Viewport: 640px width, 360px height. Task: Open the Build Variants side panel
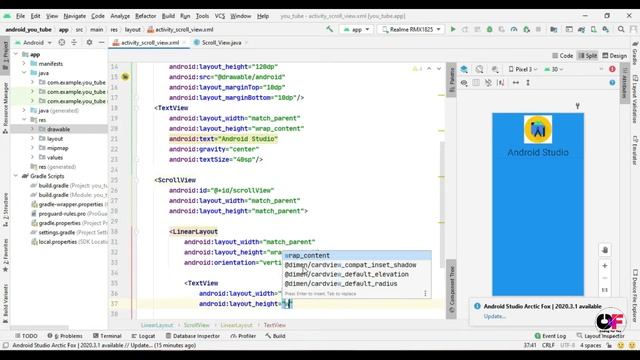coord(5,303)
